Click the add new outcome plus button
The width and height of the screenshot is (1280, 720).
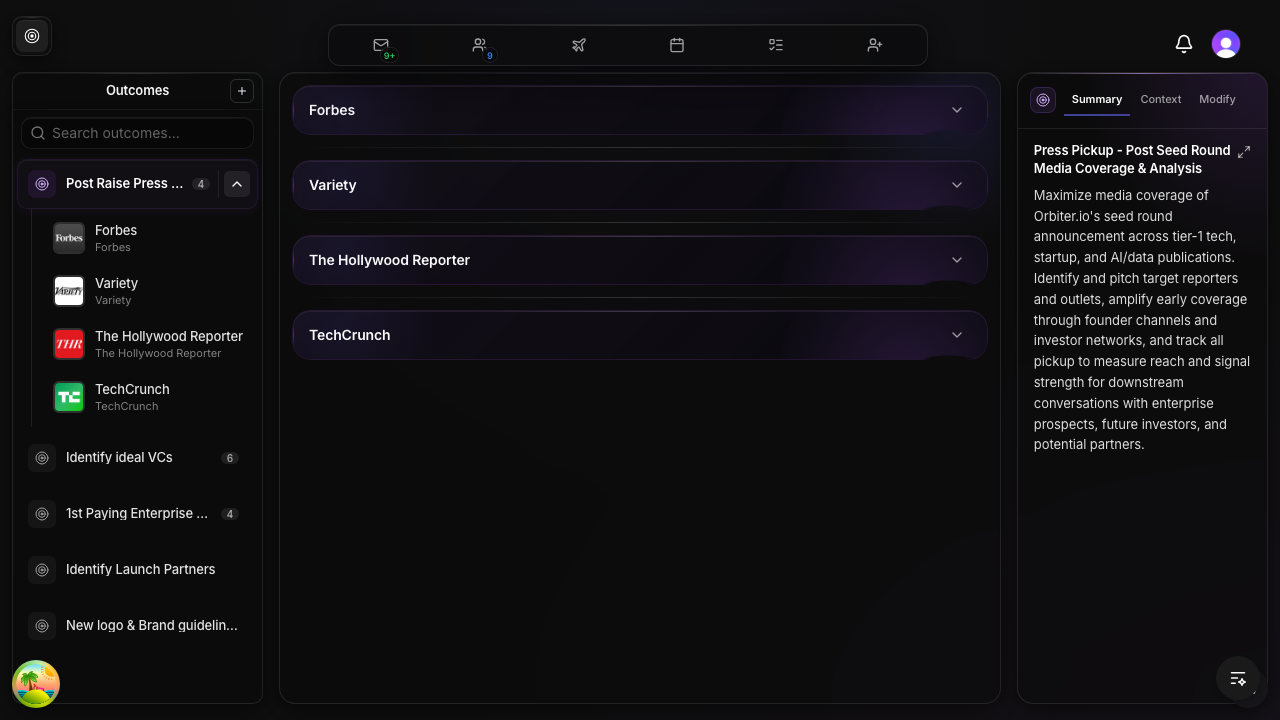[x=241, y=91]
